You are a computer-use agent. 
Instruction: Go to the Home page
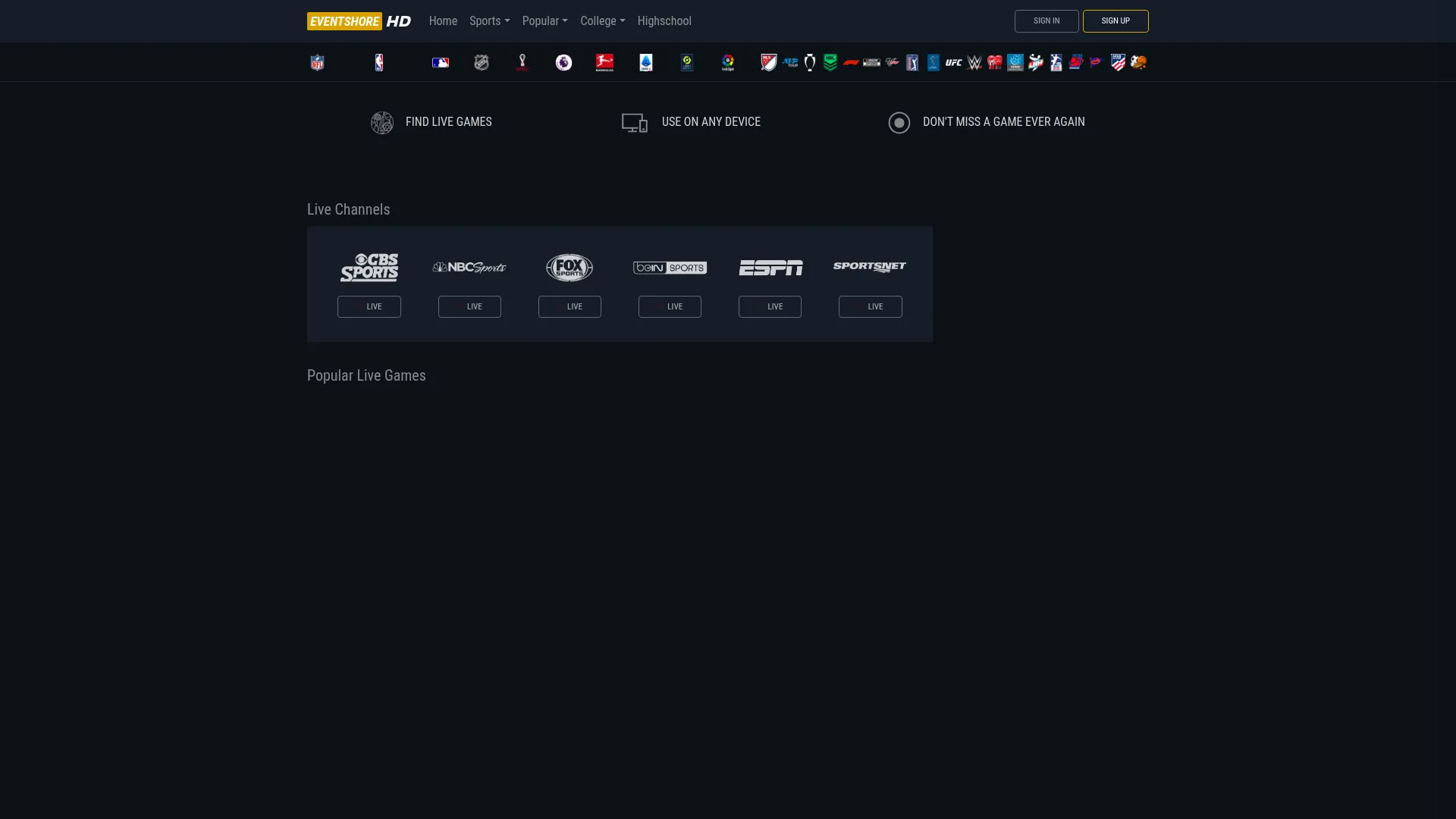coord(443,21)
